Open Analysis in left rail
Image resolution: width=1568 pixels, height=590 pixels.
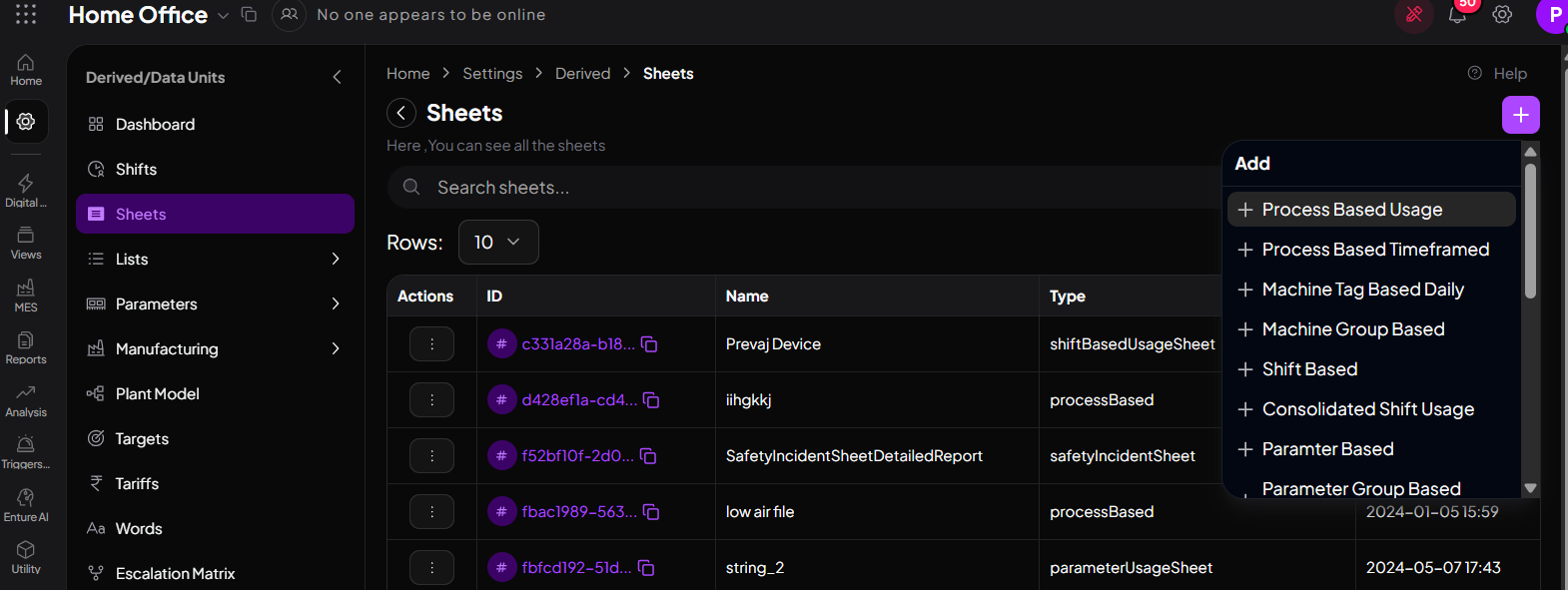[x=26, y=400]
